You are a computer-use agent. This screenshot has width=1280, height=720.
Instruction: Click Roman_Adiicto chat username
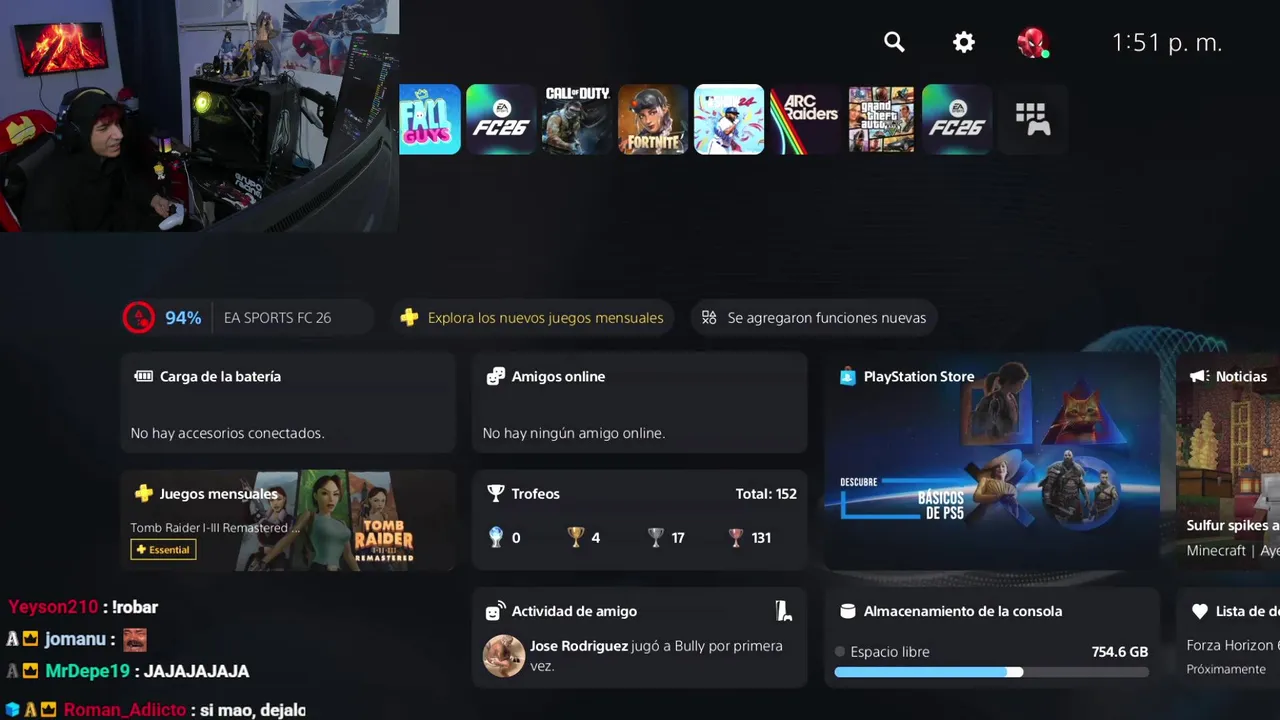pyautogui.click(x=124, y=710)
